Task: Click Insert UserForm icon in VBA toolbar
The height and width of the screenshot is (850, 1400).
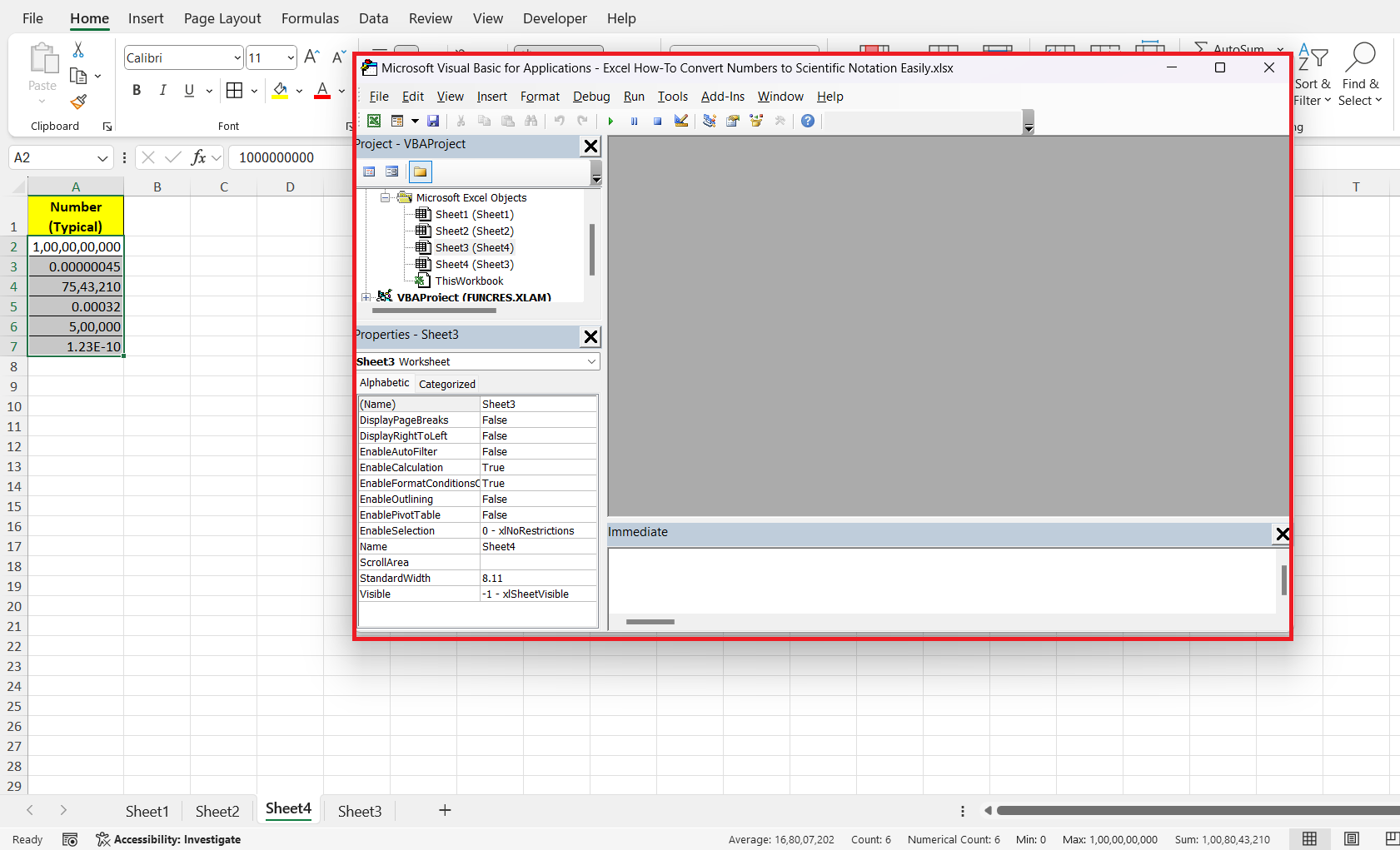Action: (x=397, y=121)
